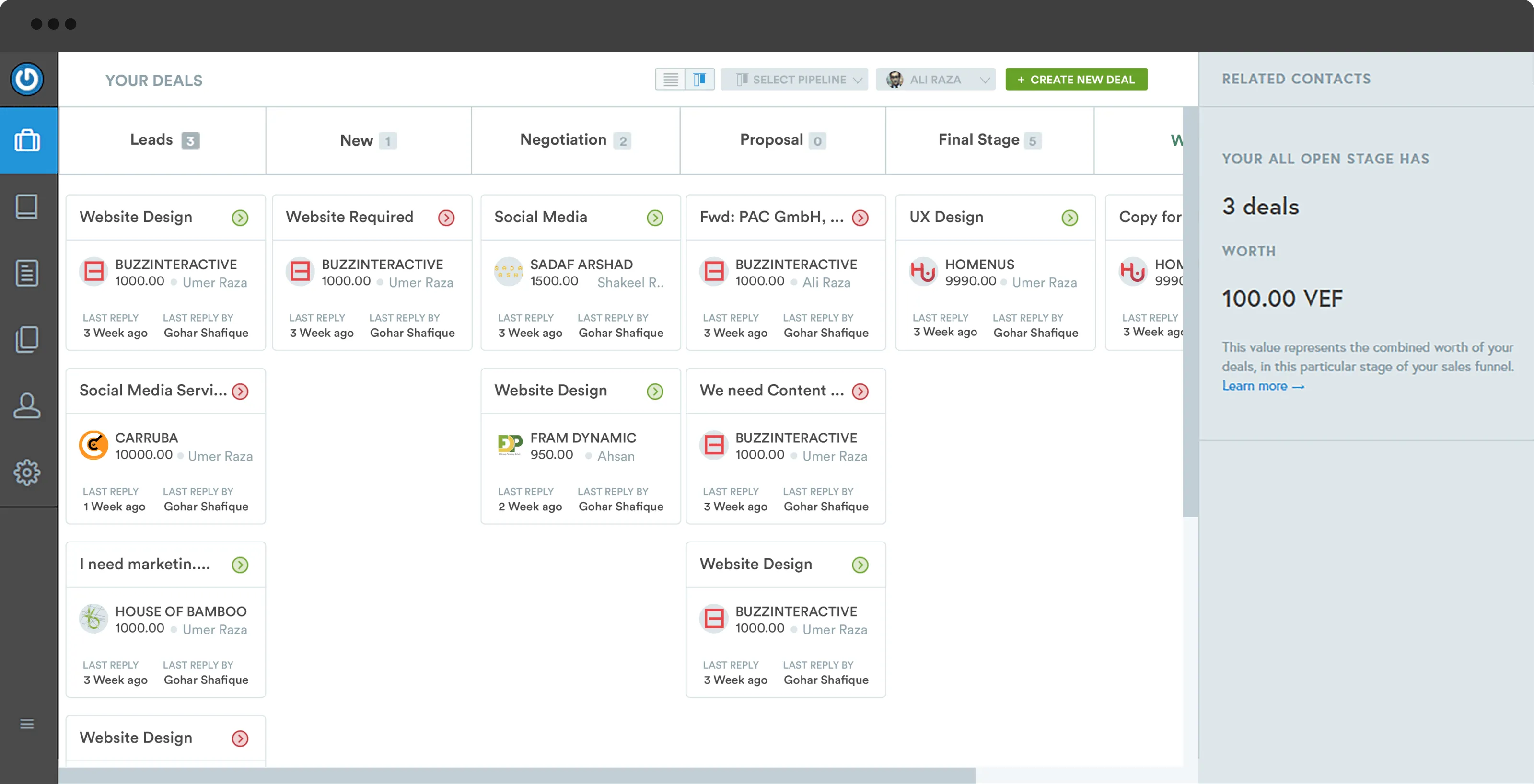
Task: Click Create New Deal button
Action: pyautogui.click(x=1076, y=79)
